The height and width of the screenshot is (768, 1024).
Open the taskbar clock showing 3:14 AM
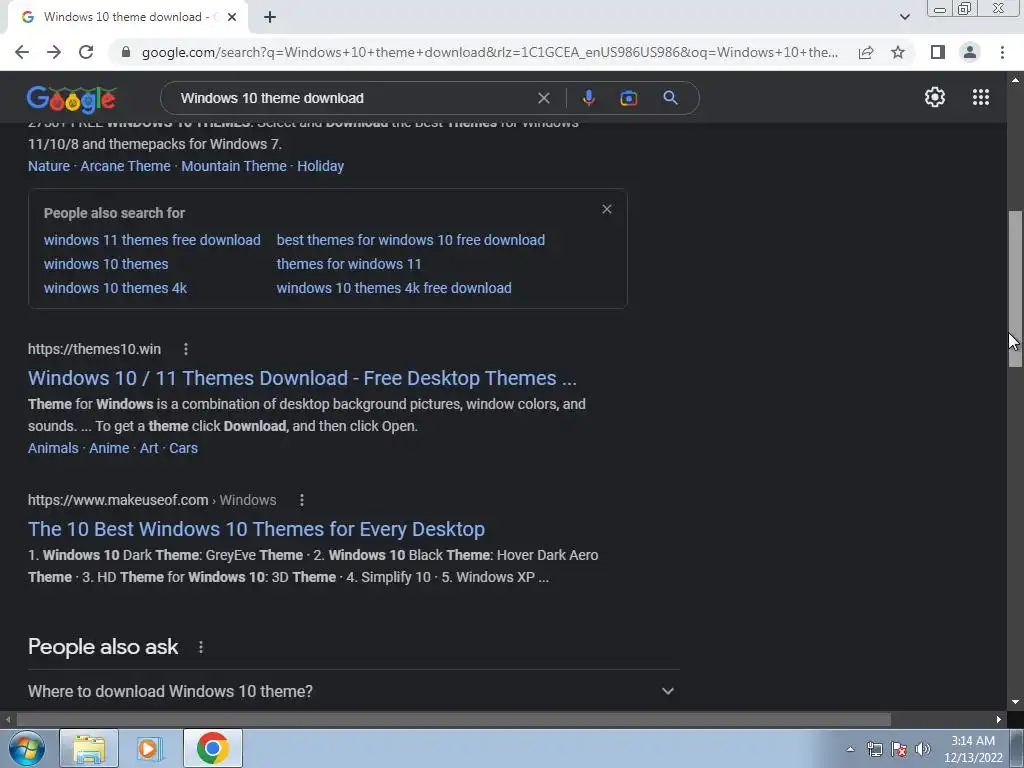(x=973, y=749)
